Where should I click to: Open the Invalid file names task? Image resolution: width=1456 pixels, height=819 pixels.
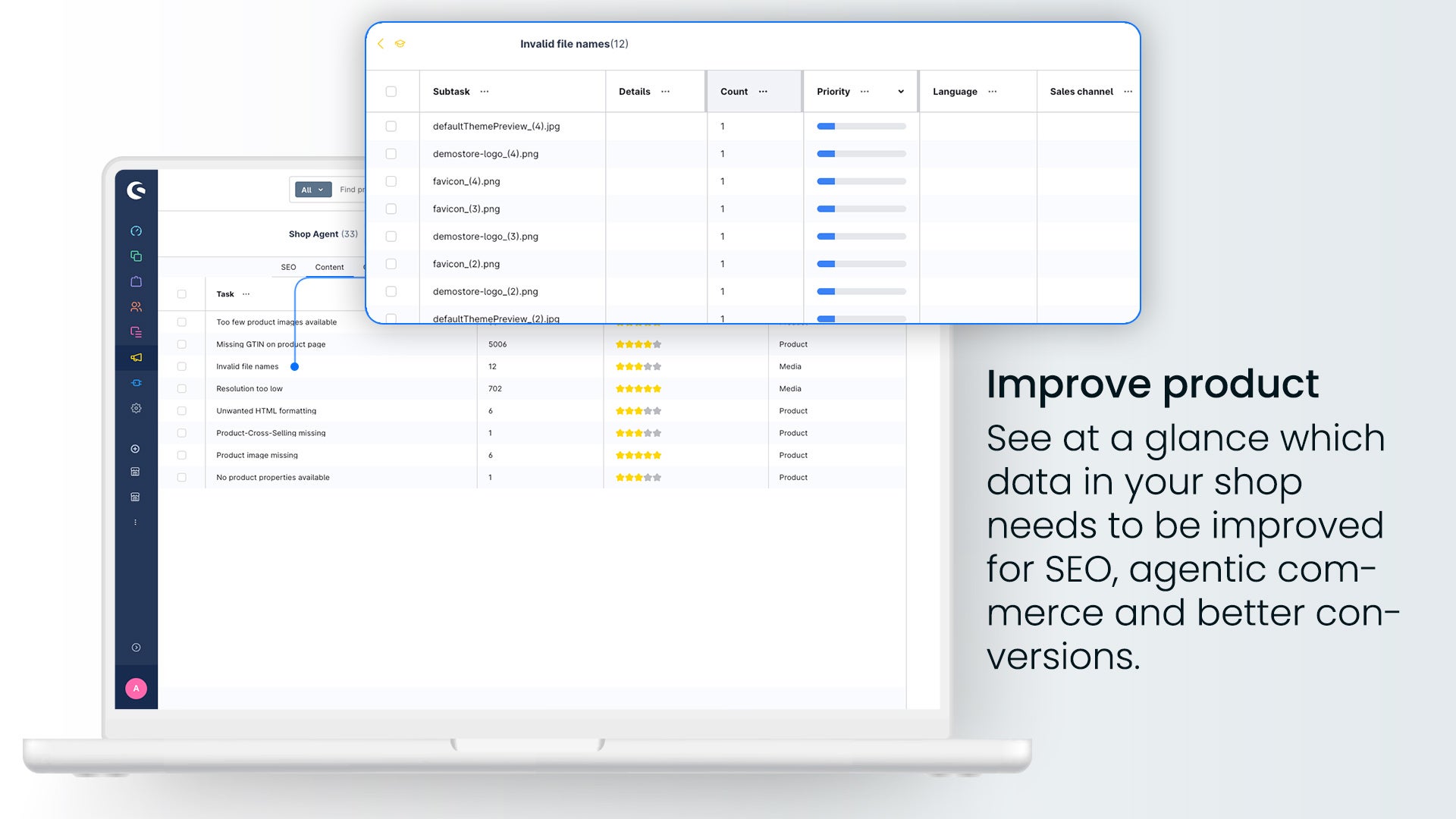[247, 367]
